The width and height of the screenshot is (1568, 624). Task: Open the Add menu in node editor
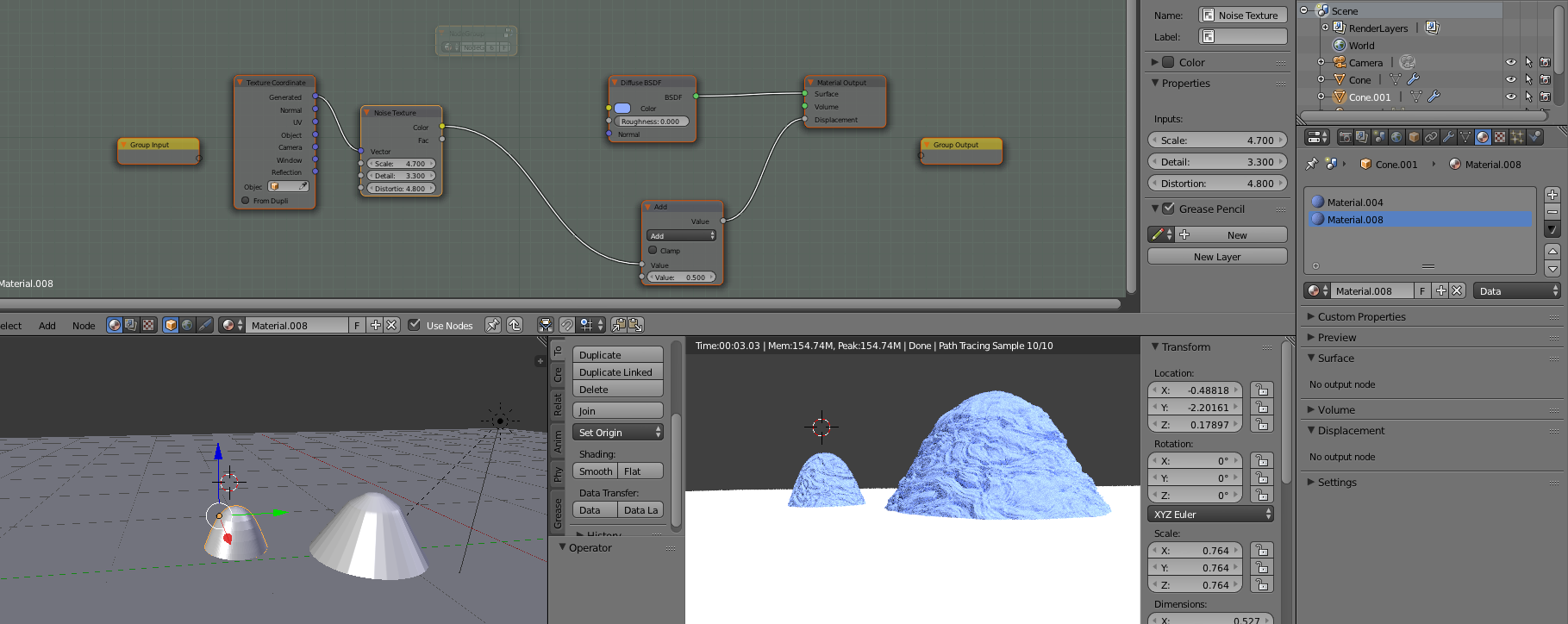[47, 325]
